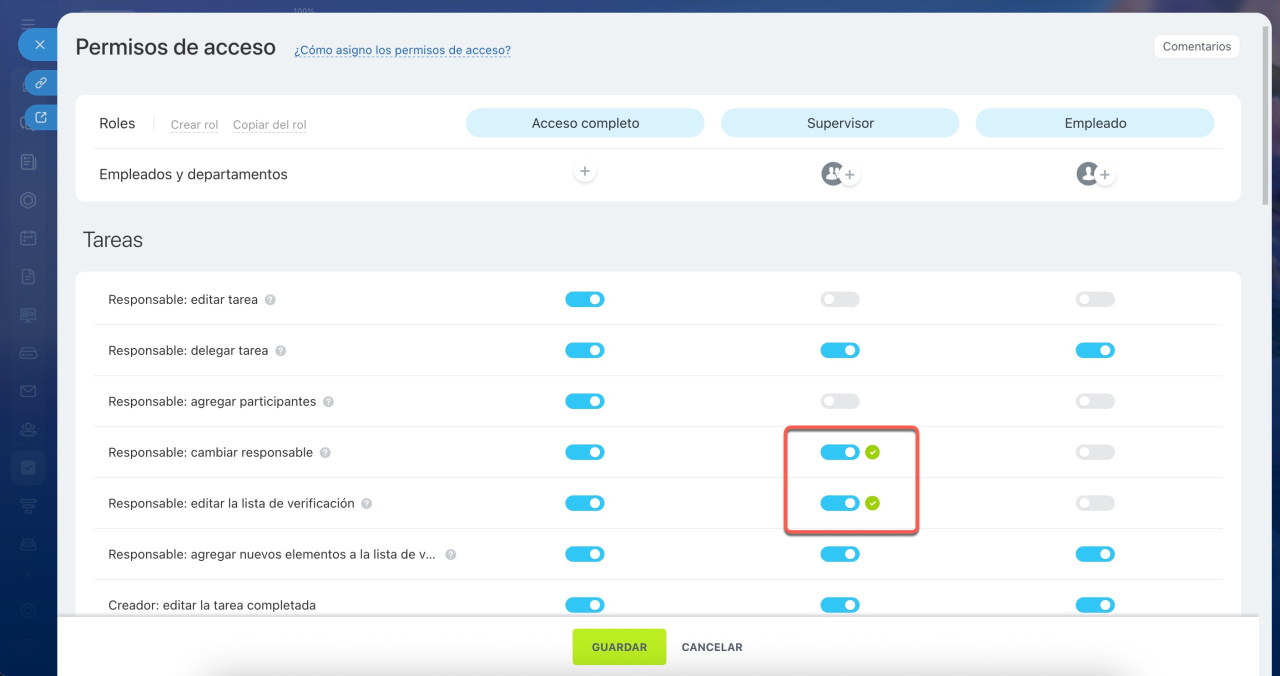Add employee to the Empleado role

tap(1104, 175)
